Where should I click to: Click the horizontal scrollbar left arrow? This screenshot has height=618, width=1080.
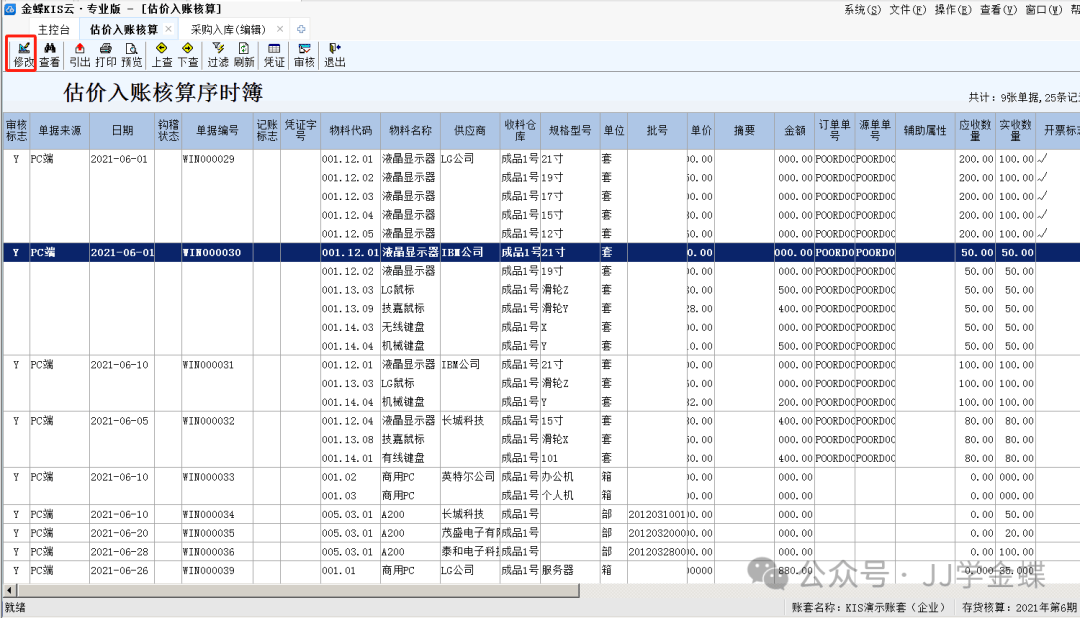click(8, 591)
